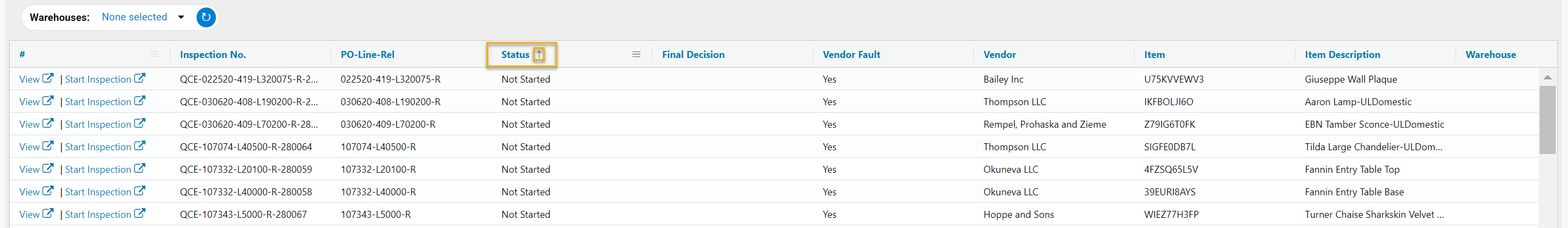Screen dimensions: 1568x228
Task: Click the View external icon in the 107074-L40500-R row
Action: point(48,146)
